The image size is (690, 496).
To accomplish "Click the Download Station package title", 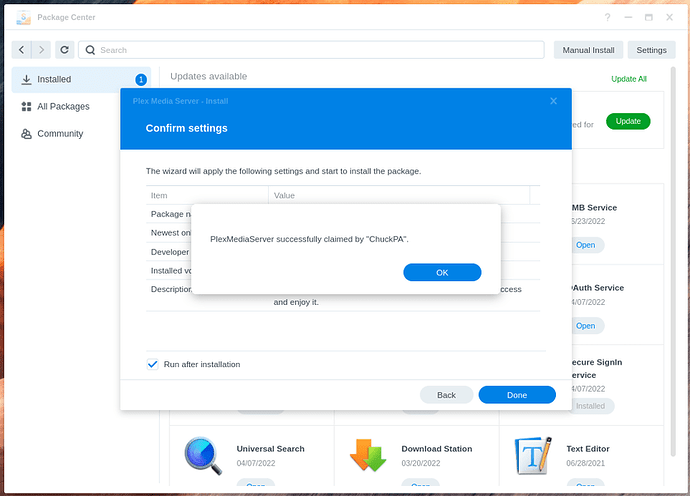I will coord(437,448).
